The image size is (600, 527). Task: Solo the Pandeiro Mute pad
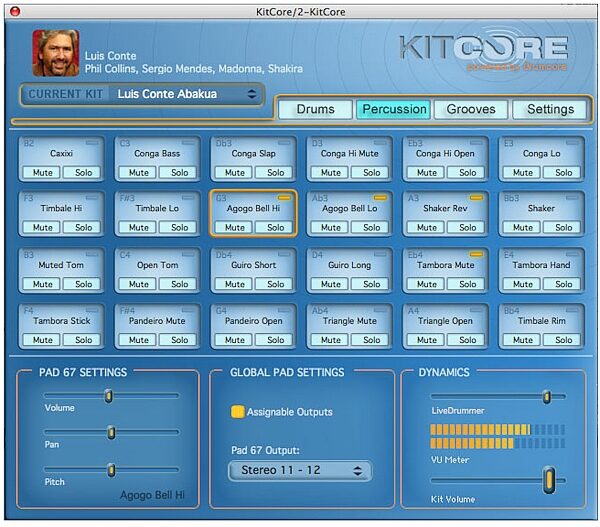pyautogui.click(x=179, y=340)
